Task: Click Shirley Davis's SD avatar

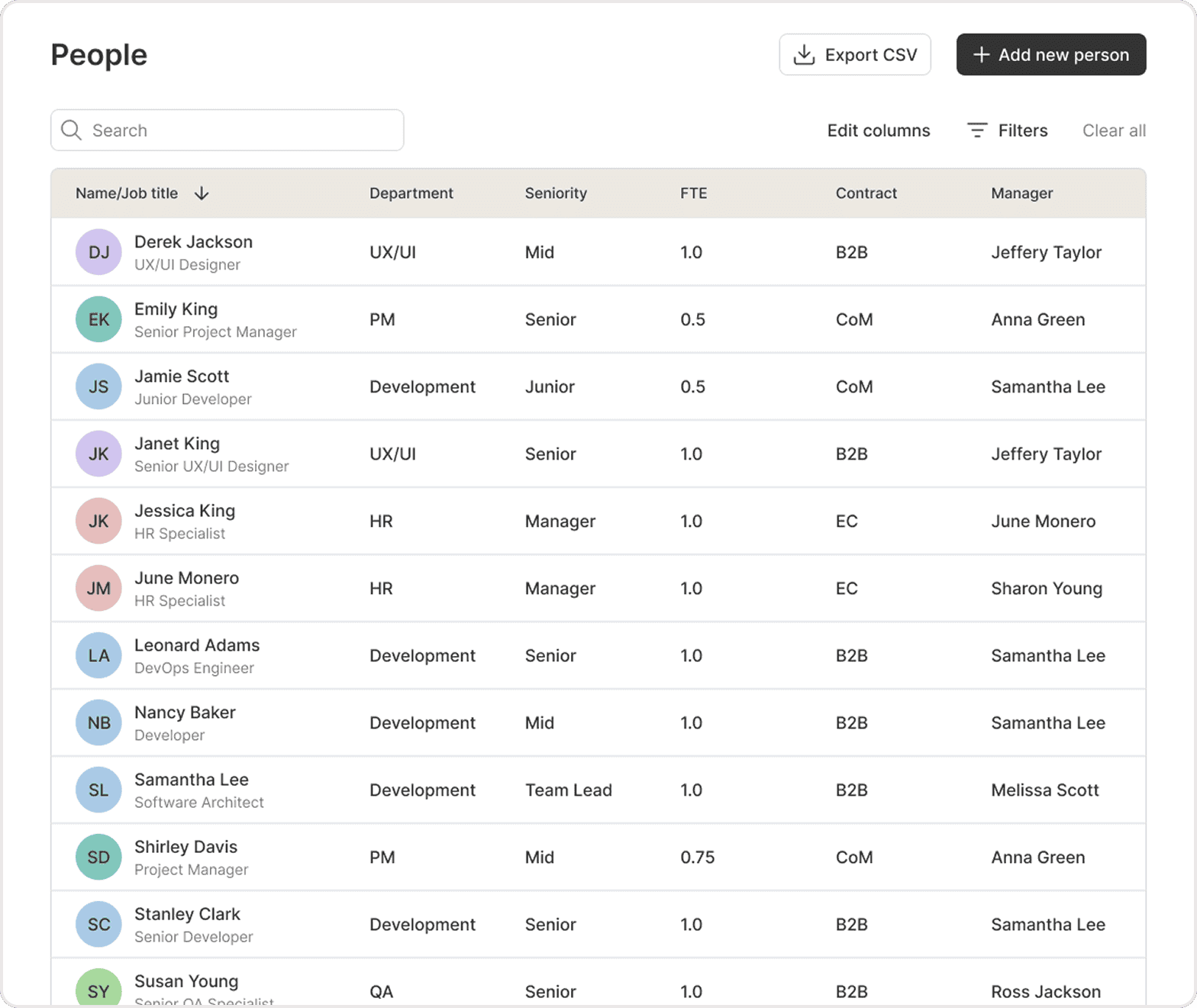Action: [98, 858]
